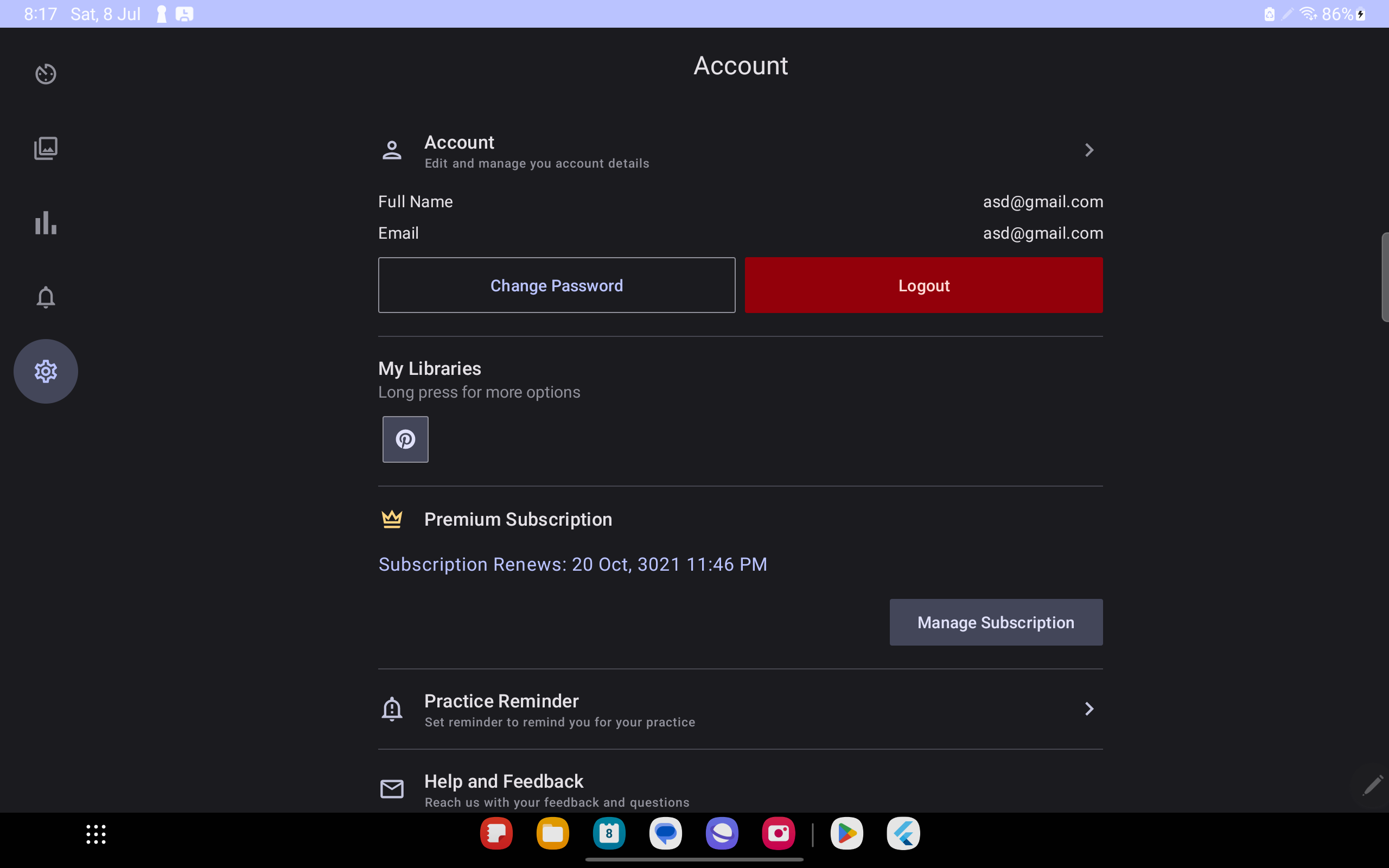Tap the battery percentage in status bar
The image size is (1389, 868).
point(1337,14)
